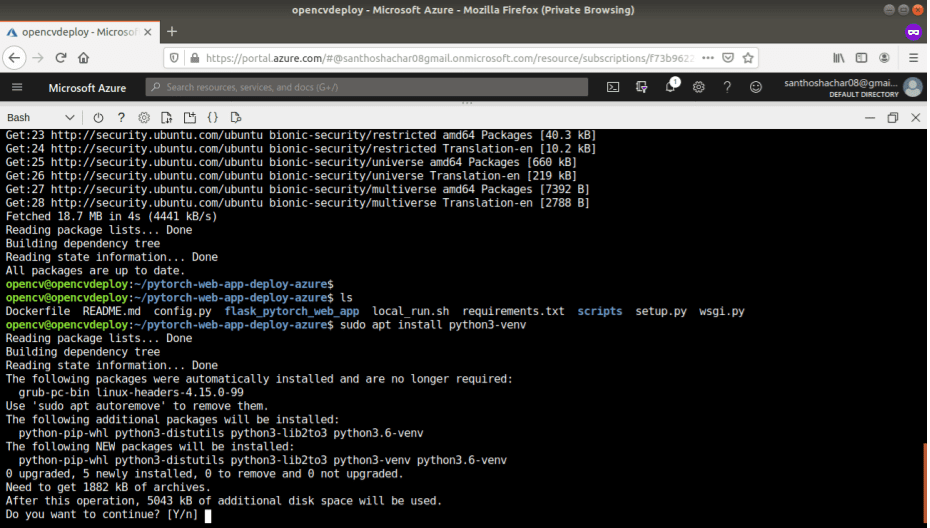930x528 pixels.
Task: Click the shell pane resize handle dots
Action: [x=467, y=103]
